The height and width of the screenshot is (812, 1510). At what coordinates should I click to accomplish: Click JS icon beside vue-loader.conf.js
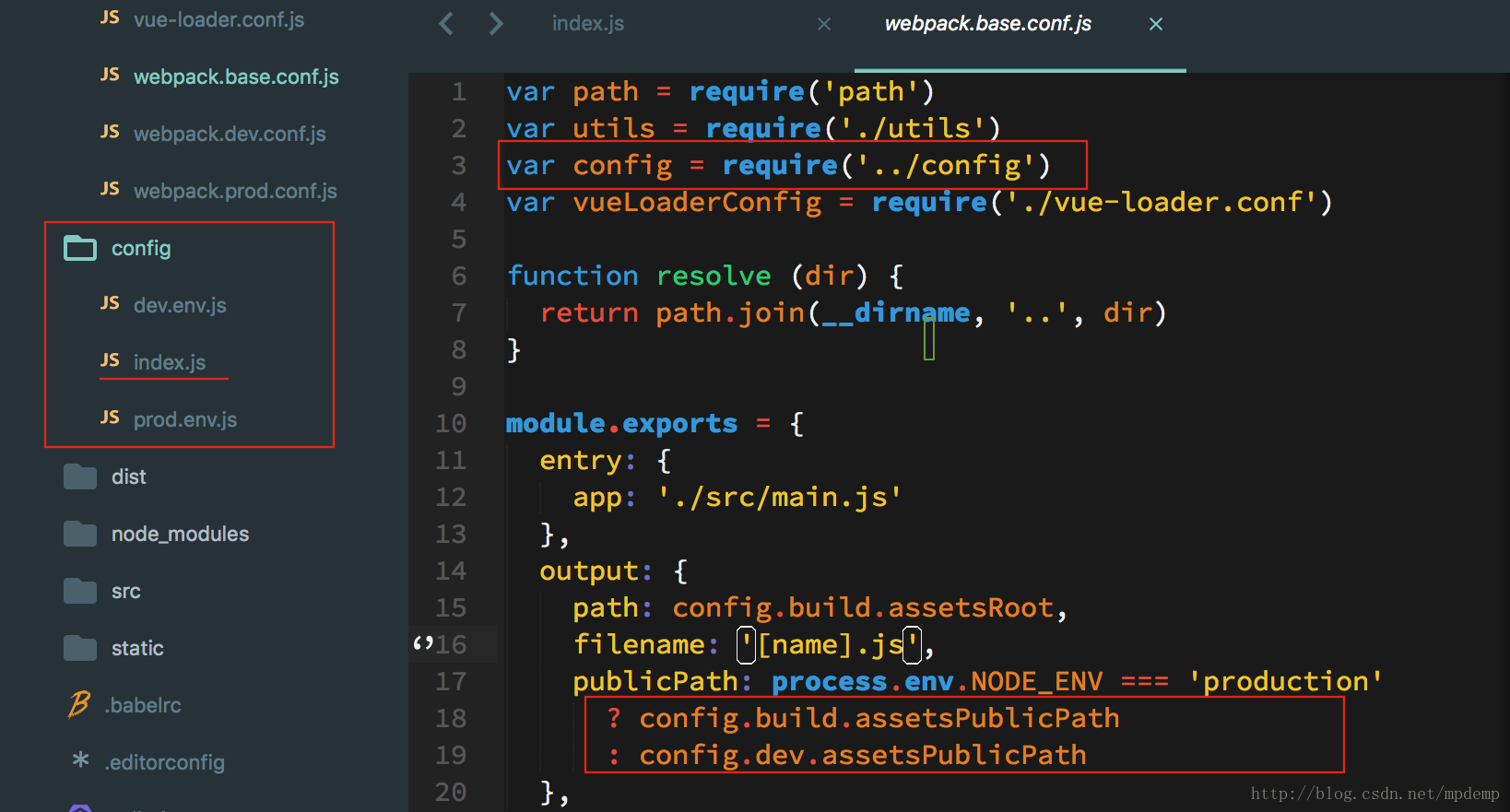point(110,18)
